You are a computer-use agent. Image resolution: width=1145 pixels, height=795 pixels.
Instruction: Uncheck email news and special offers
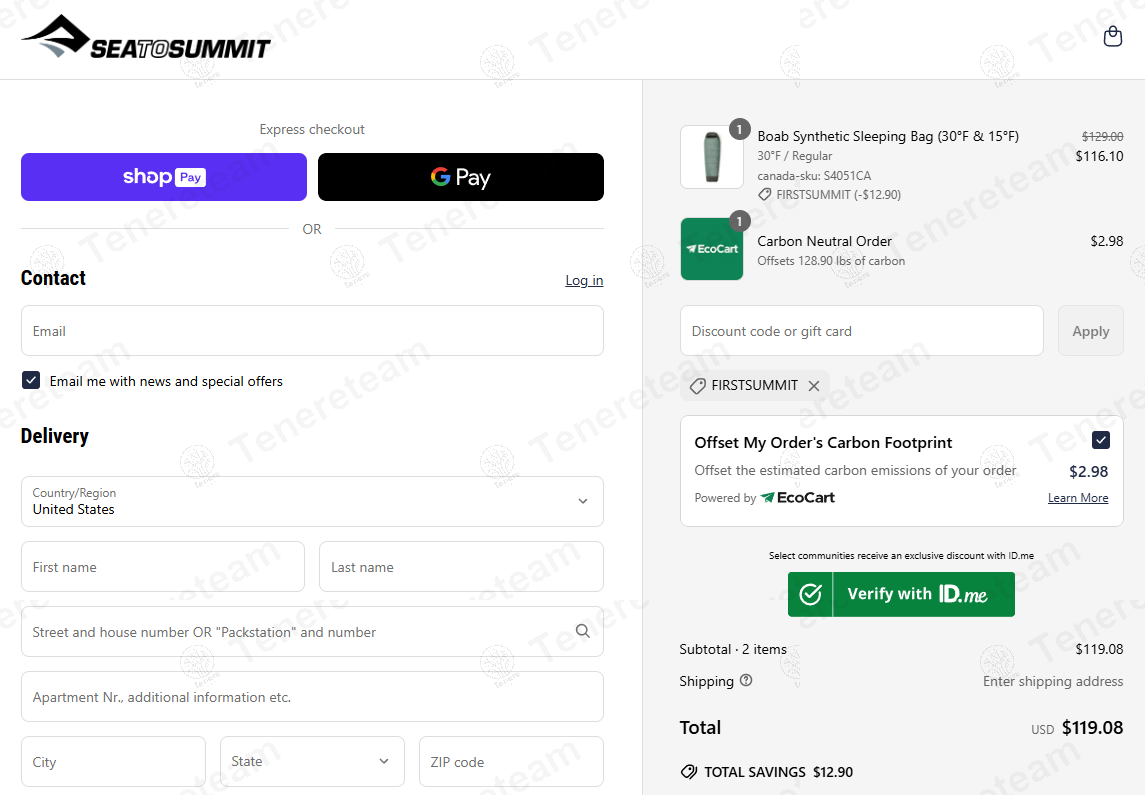coord(31,381)
